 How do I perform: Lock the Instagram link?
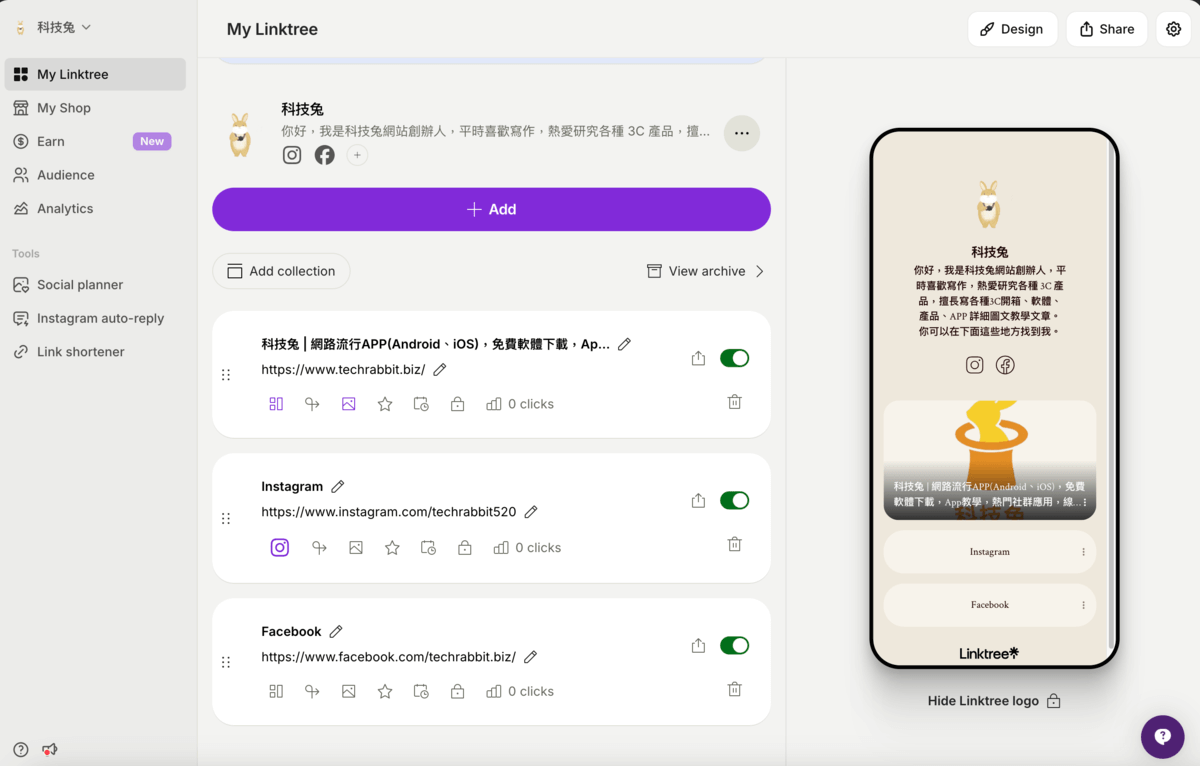464,547
